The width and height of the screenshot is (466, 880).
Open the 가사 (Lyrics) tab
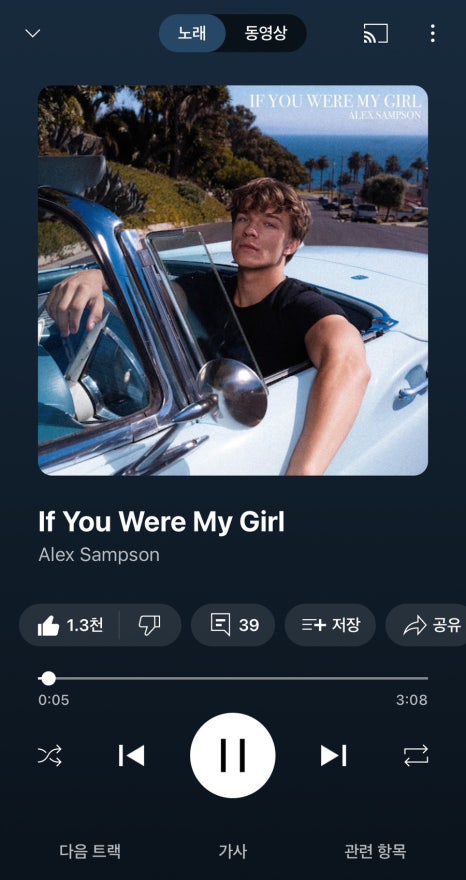233,851
